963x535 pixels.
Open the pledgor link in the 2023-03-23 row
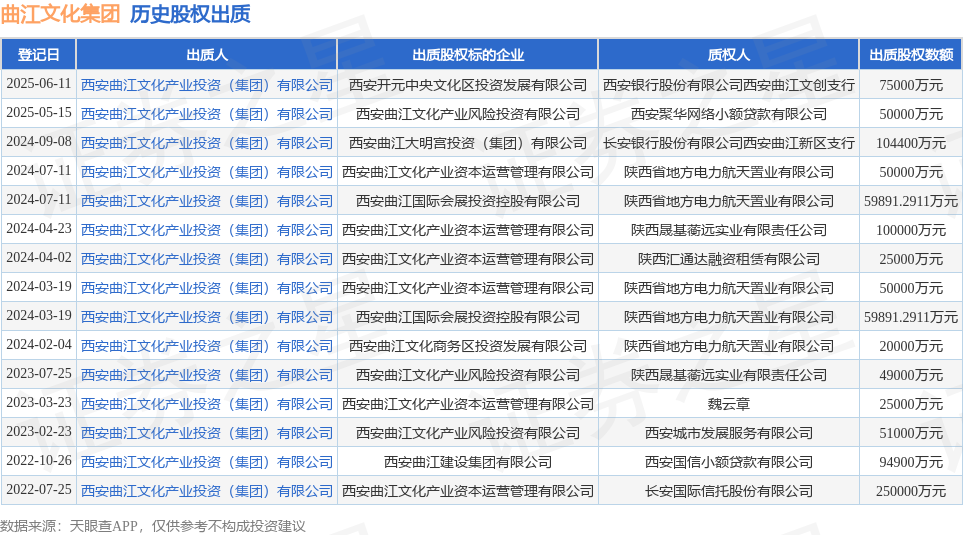[207, 404]
